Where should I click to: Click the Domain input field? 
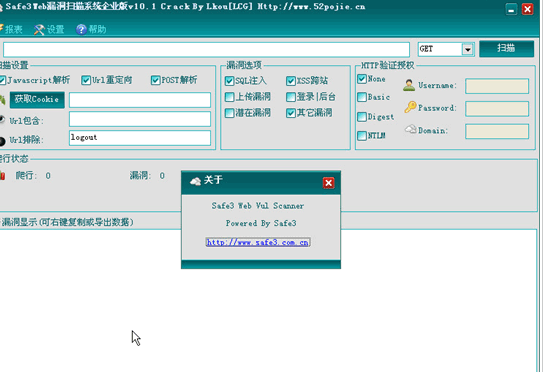click(x=497, y=131)
